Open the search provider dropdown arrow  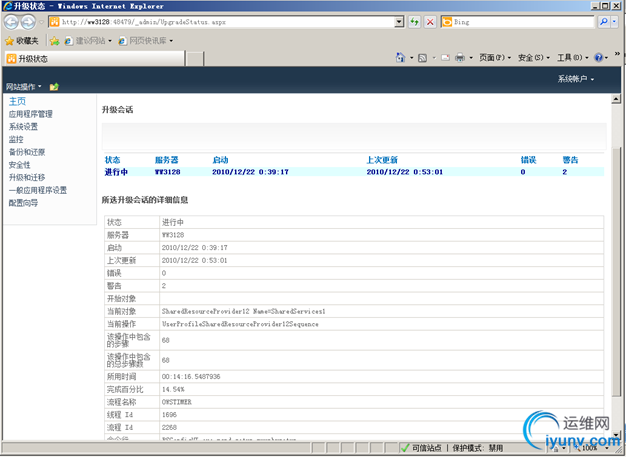614,22
